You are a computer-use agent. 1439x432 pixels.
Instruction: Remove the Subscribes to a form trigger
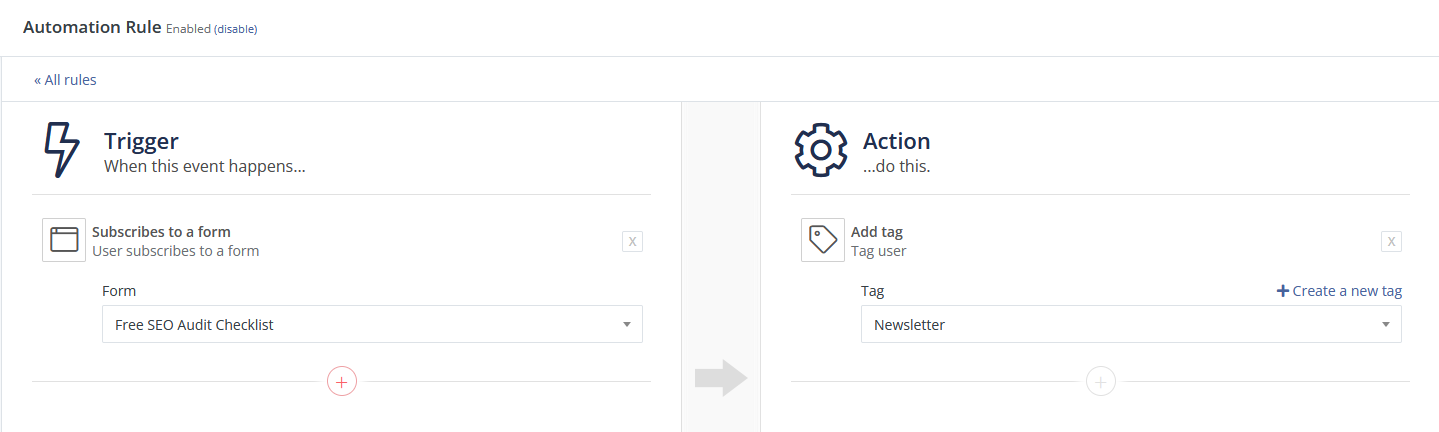(x=632, y=241)
